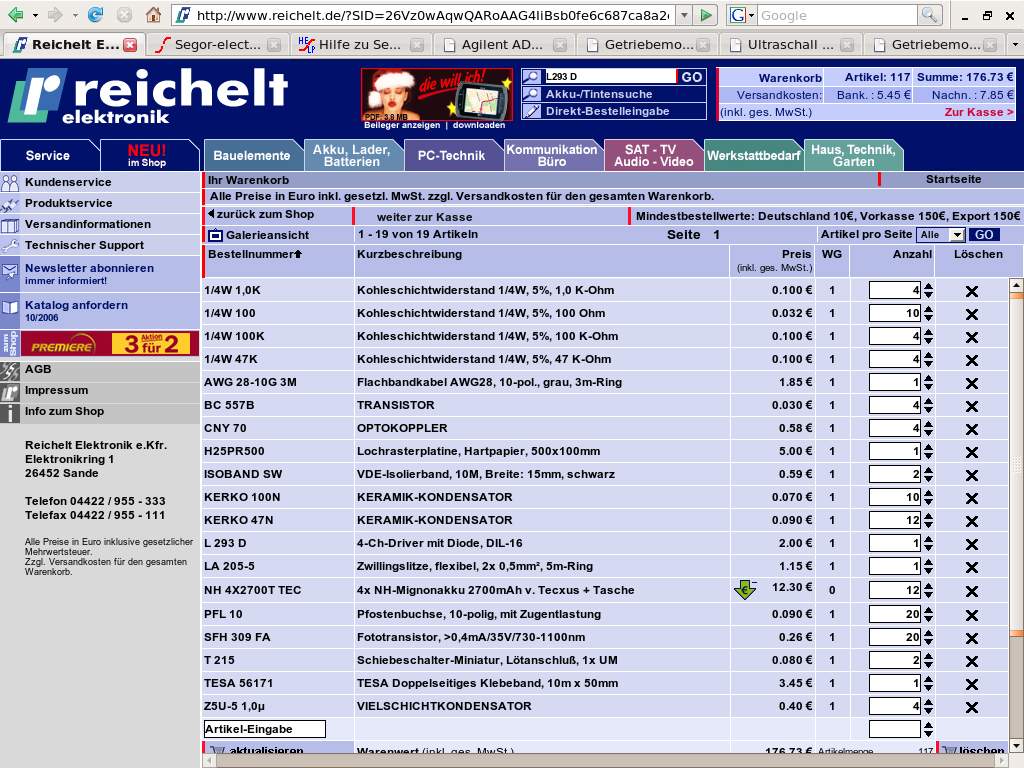The height and width of the screenshot is (768, 1024).
Task: Click the browser back arrow button
Action: pyautogui.click(x=15, y=14)
